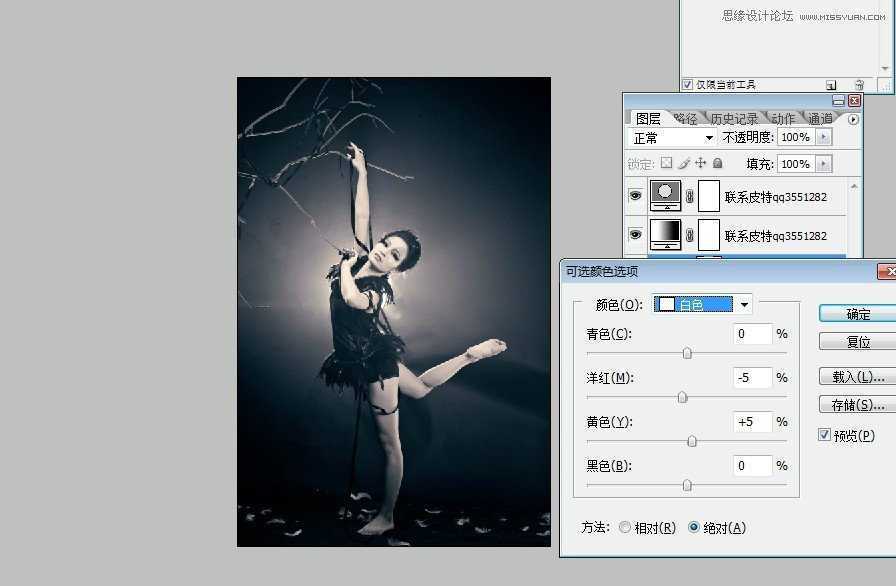Screen dimensions: 896x586
Task: Switch to the 历史记录 tab
Action: [x=734, y=118]
